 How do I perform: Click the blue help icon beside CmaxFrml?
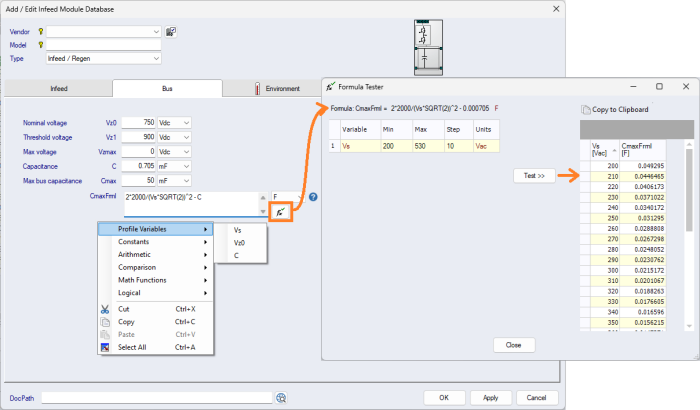point(313,197)
